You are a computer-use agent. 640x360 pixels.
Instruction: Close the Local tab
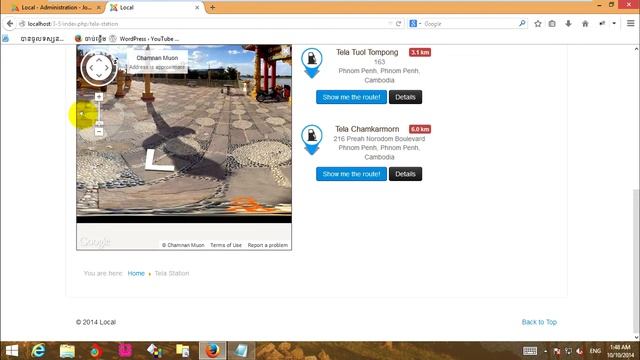197,7
